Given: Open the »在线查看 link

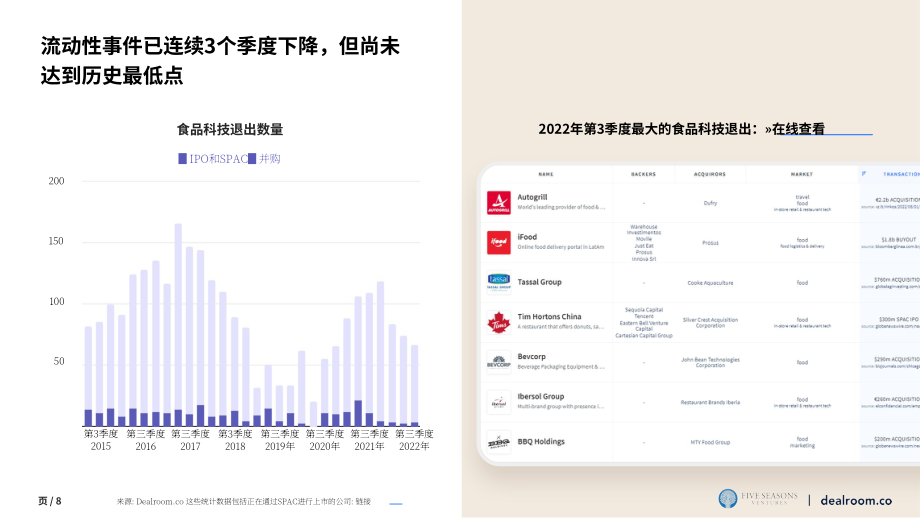Looking at the screenshot, I should point(795,129).
